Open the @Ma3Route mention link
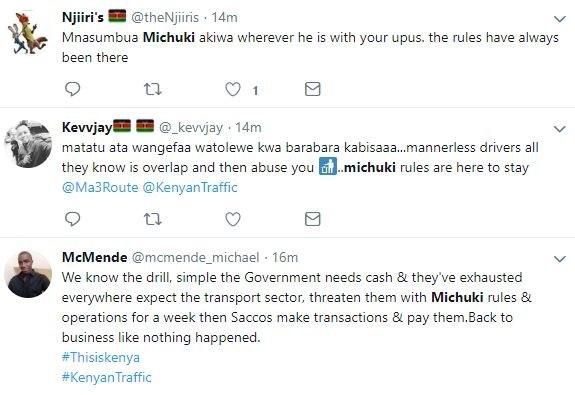The width and height of the screenshot is (575, 395). point(100,187)
